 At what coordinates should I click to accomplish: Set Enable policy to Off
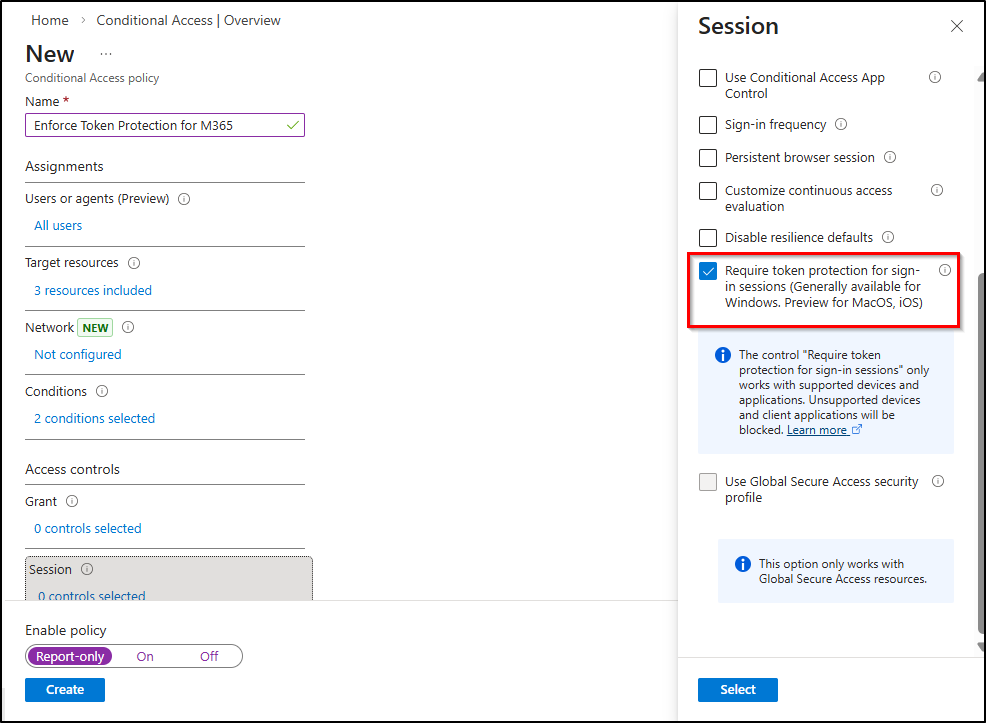208,657
